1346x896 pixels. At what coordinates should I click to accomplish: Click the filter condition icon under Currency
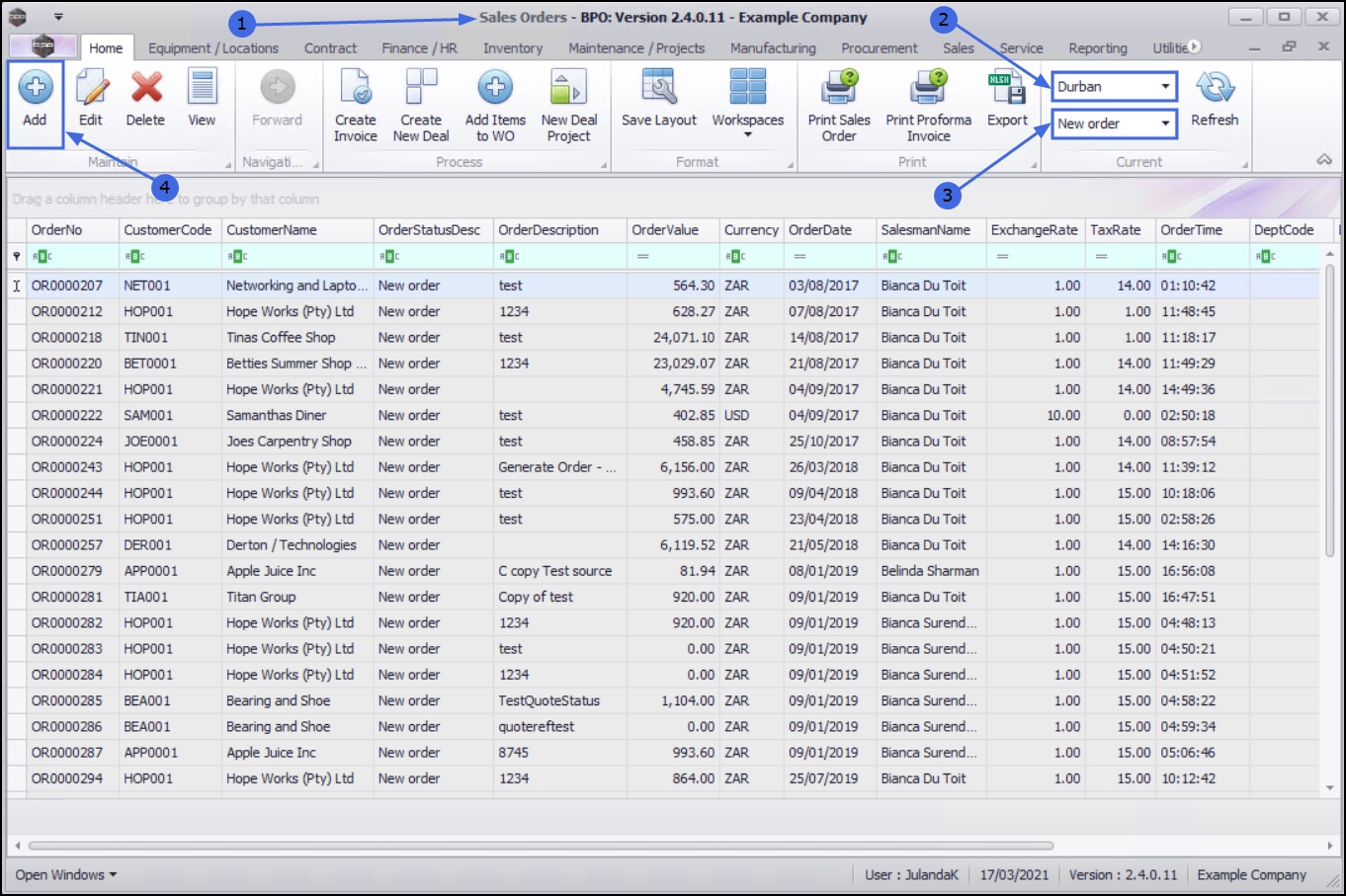(735, 257)
